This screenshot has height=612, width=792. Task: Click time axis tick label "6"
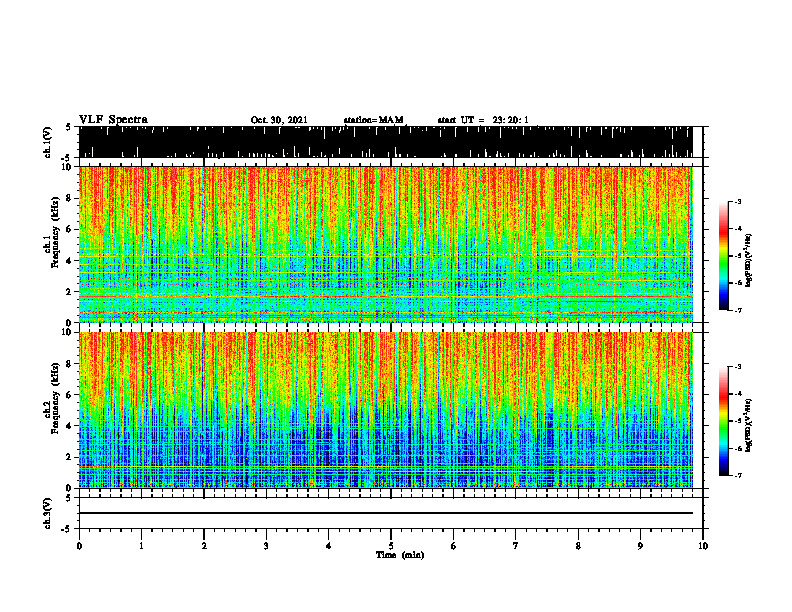point(454,546)
